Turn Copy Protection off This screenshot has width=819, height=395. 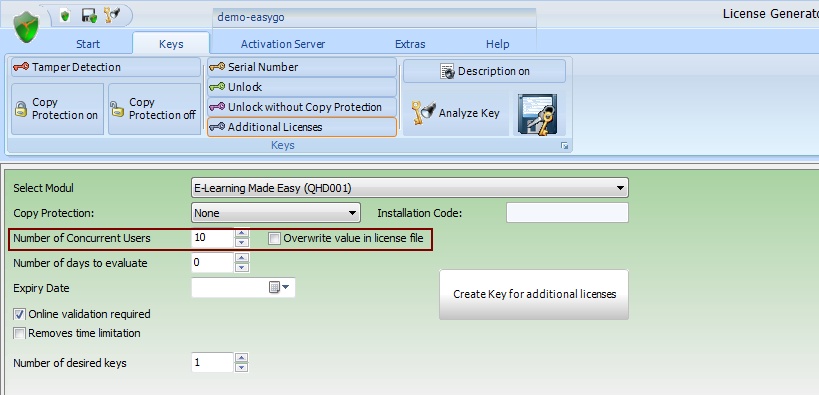pos(155,109)
